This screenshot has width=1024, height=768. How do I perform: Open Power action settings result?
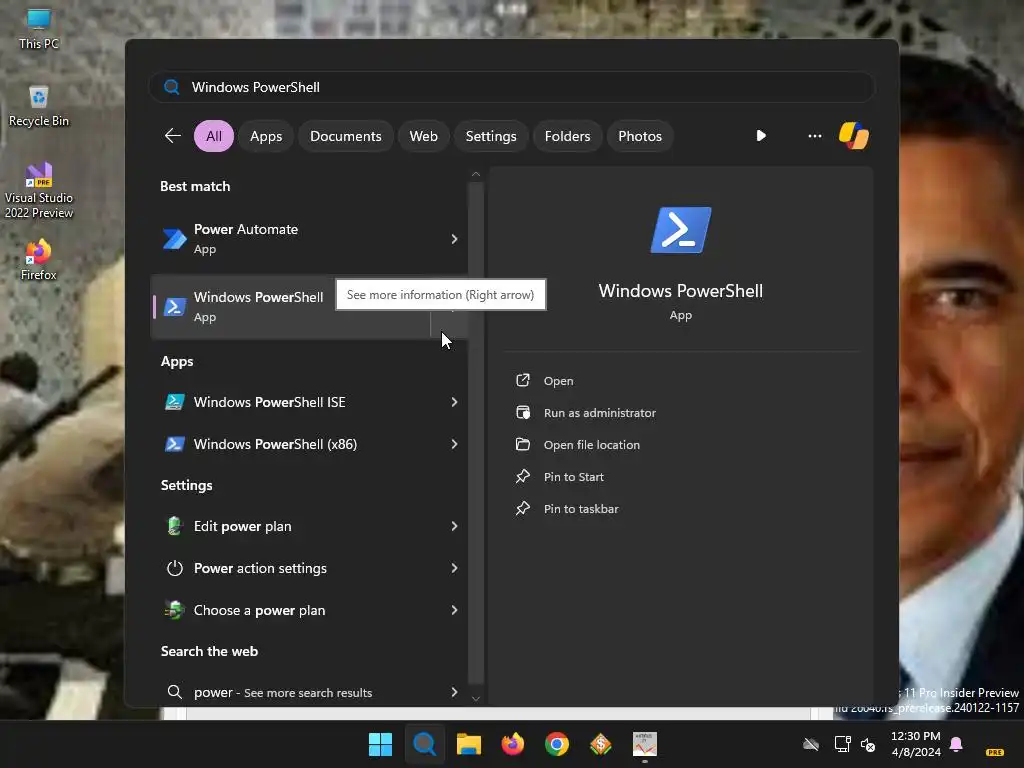[309, 568]
